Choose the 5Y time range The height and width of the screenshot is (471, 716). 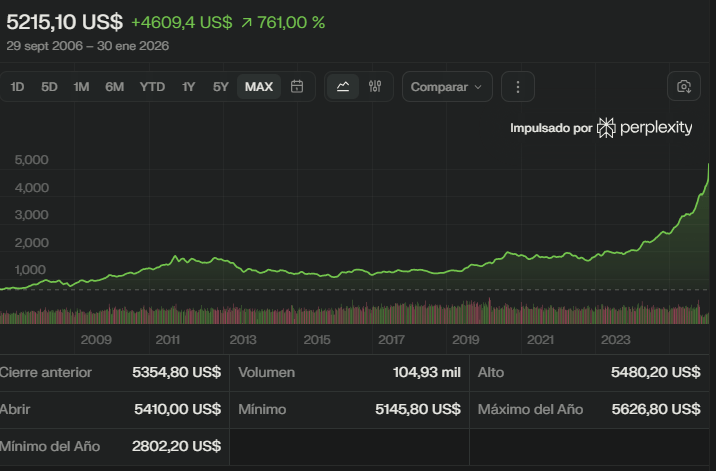pyautogui.click(x=221, y=87)
